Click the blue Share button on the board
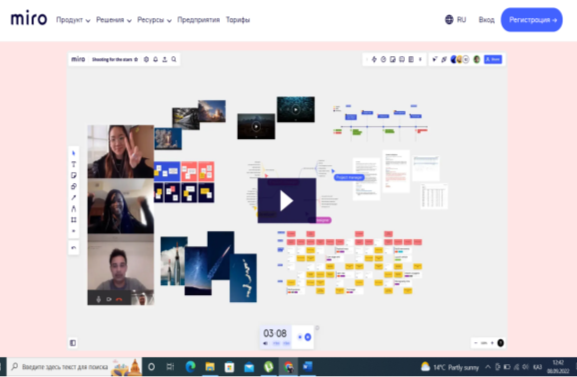The image size is (577, 377). point(493,59)
